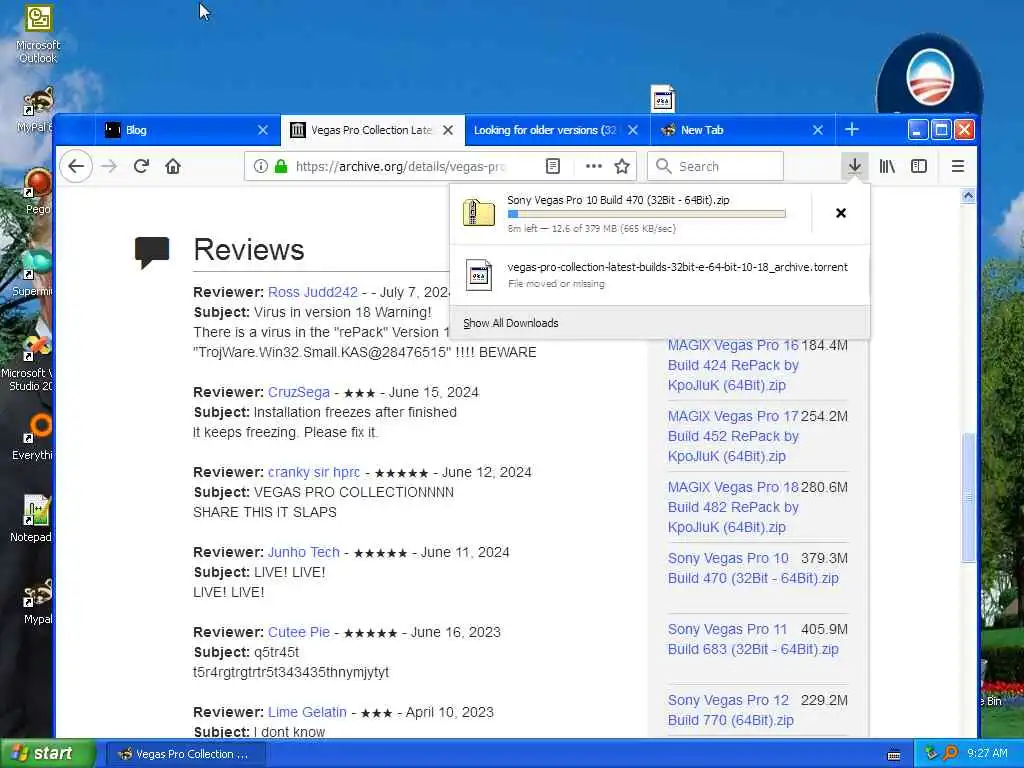This screenshot has height=768, width=1024.
Task: Focus the browser Search box
Action: point(715,167)
